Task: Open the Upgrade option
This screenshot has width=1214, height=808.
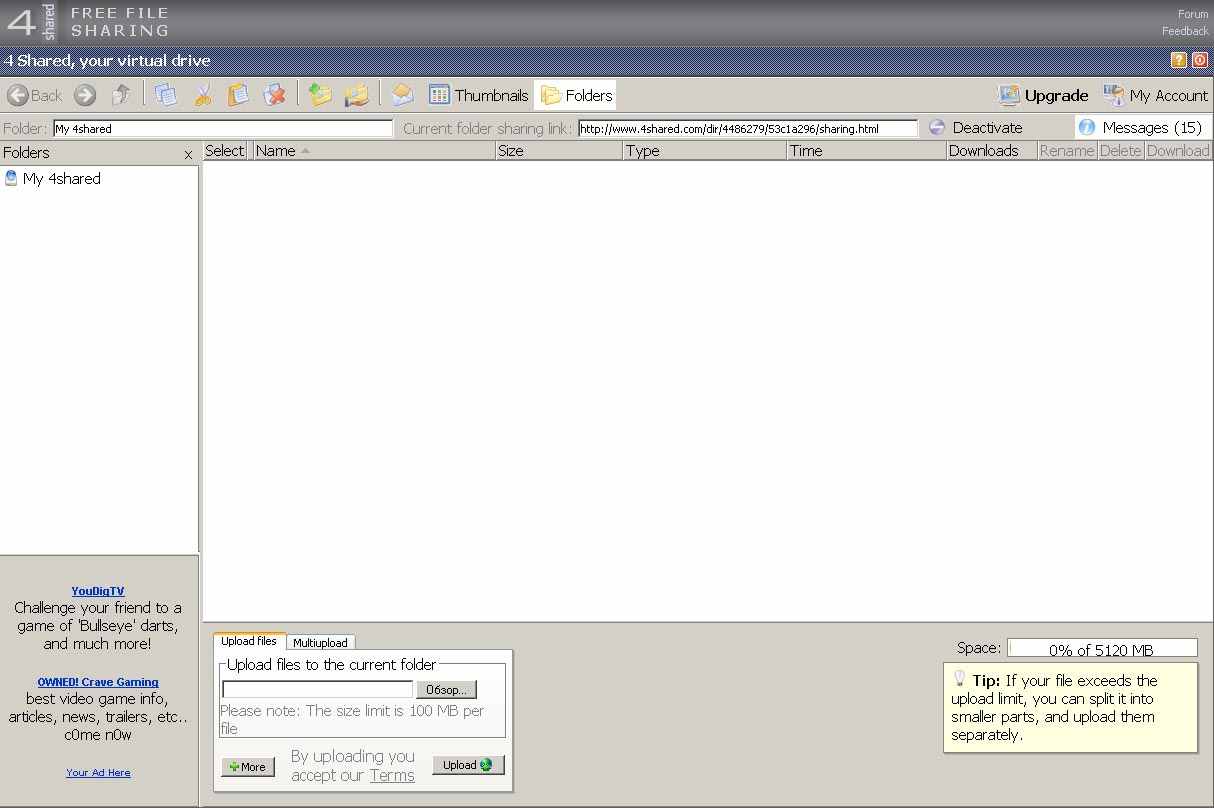Action: [x=1043, y=95]
